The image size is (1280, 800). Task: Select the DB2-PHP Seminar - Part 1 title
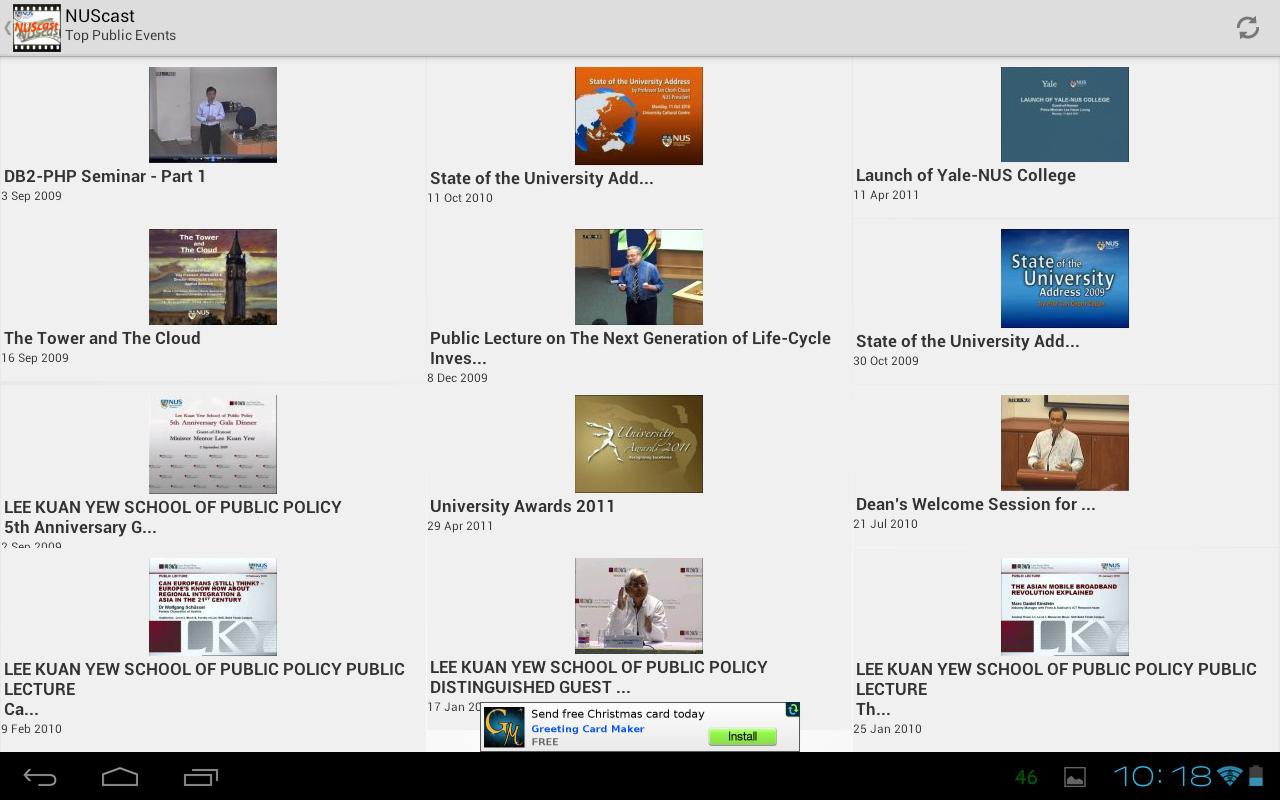click(105, 176)
